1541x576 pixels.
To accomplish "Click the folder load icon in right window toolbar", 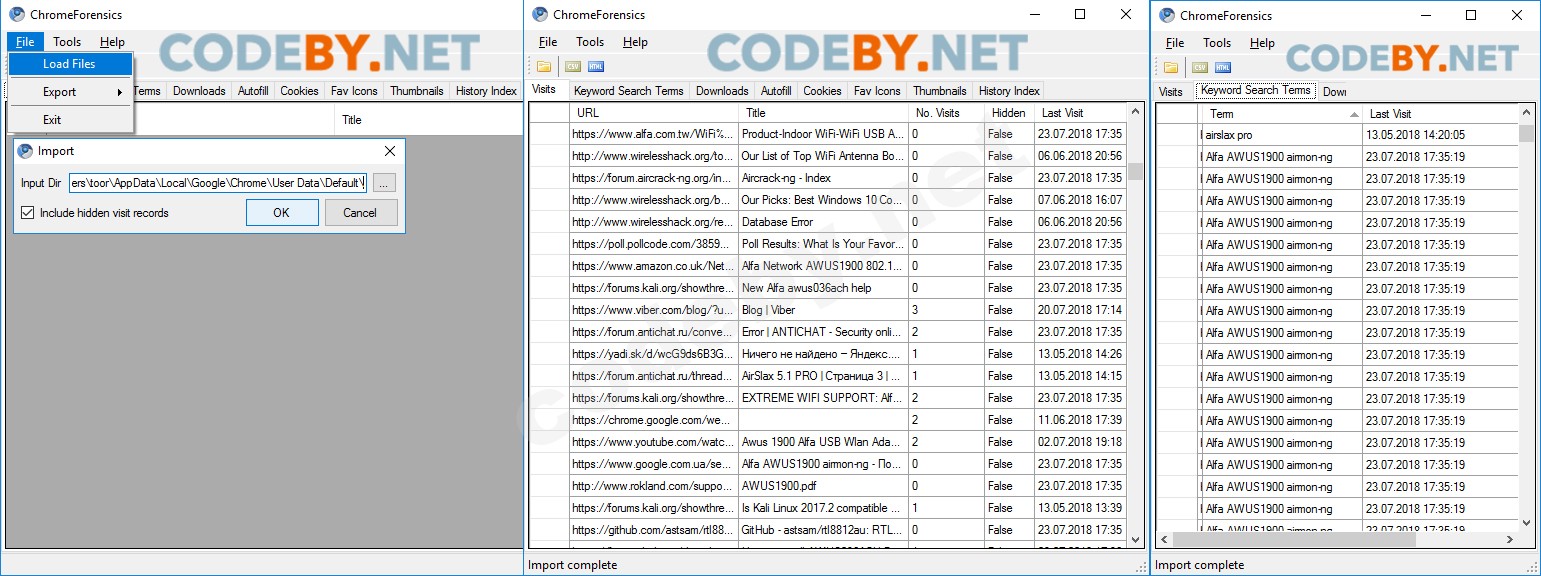I will (1171, 67).
